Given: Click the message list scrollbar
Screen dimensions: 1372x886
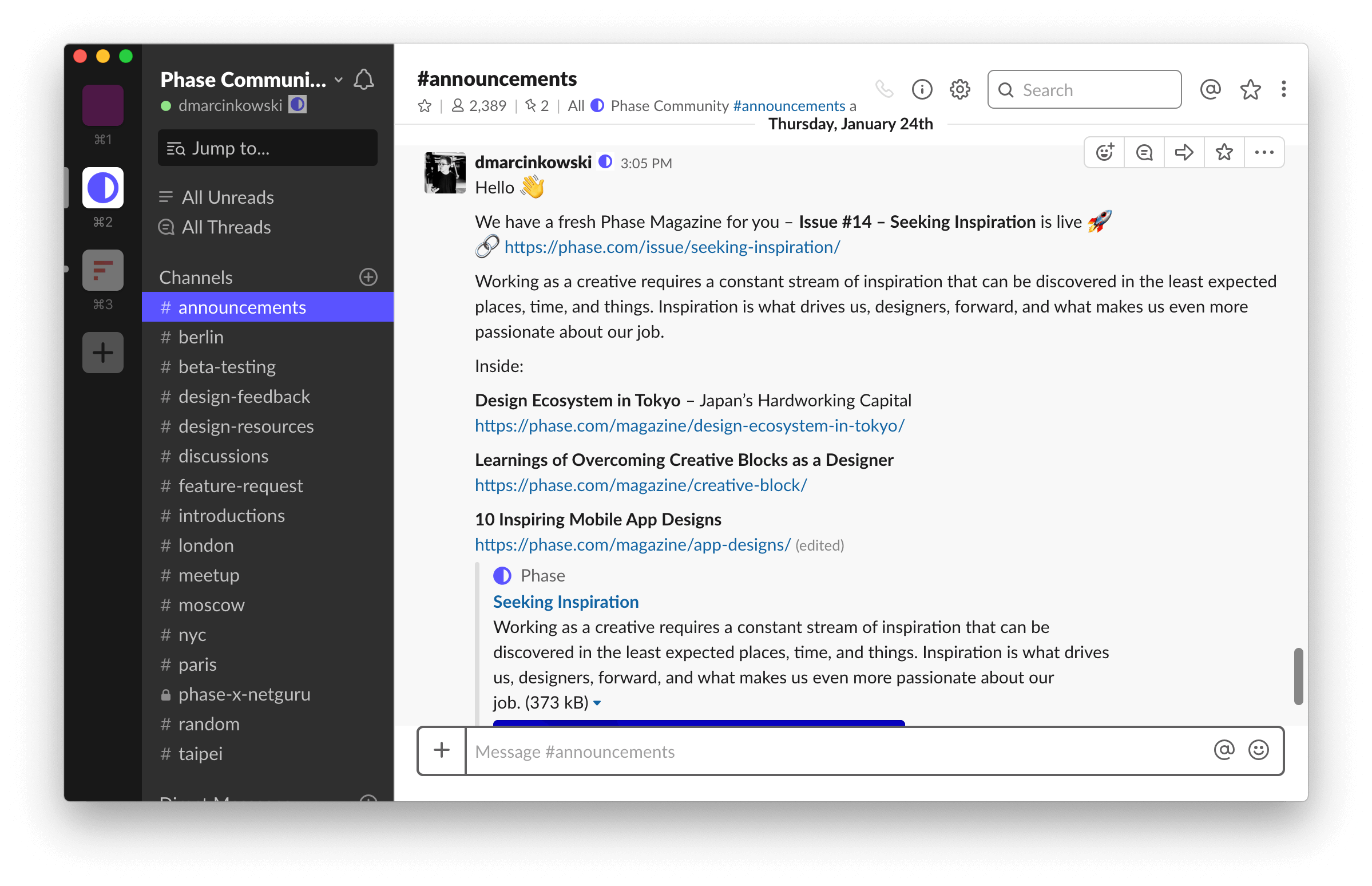Looking at the screenshot, I should 1298,675.
